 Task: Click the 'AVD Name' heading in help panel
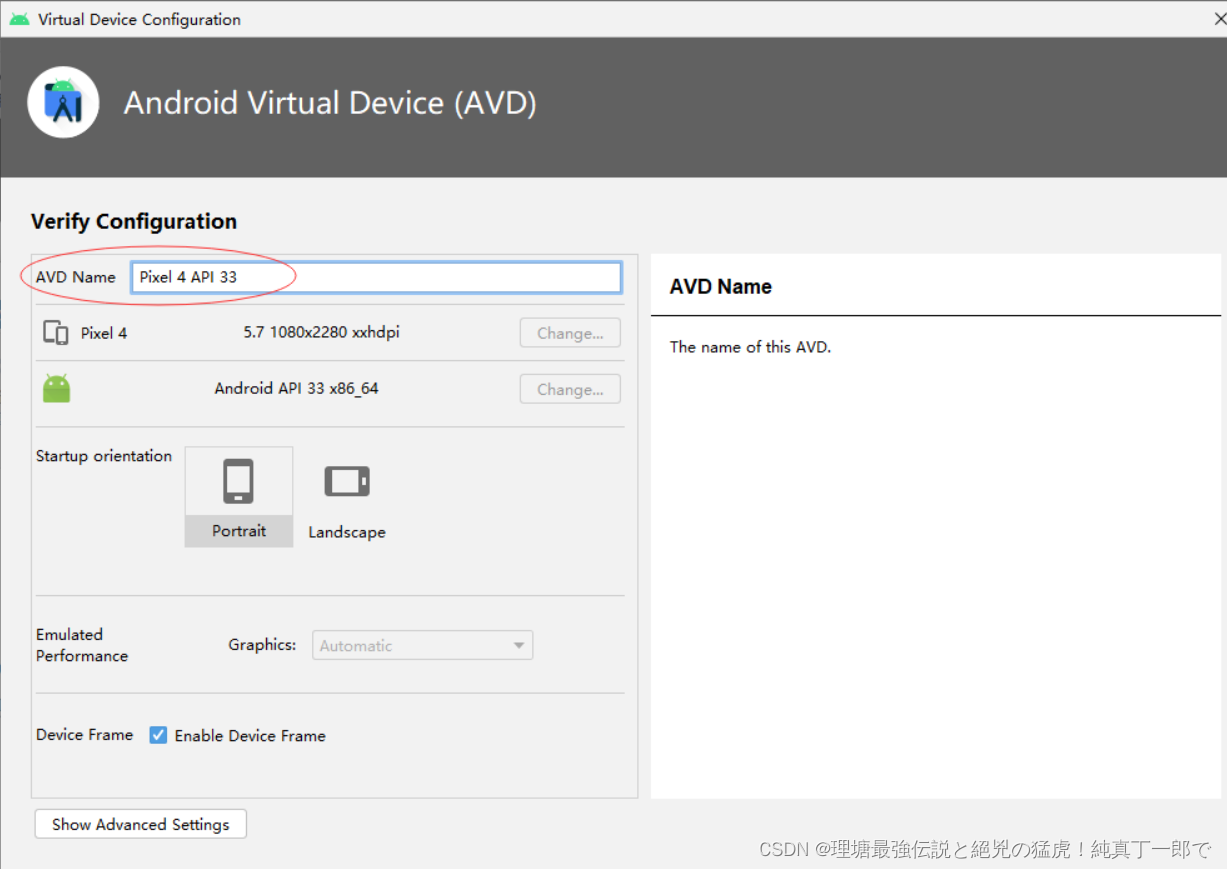[721, 287]
